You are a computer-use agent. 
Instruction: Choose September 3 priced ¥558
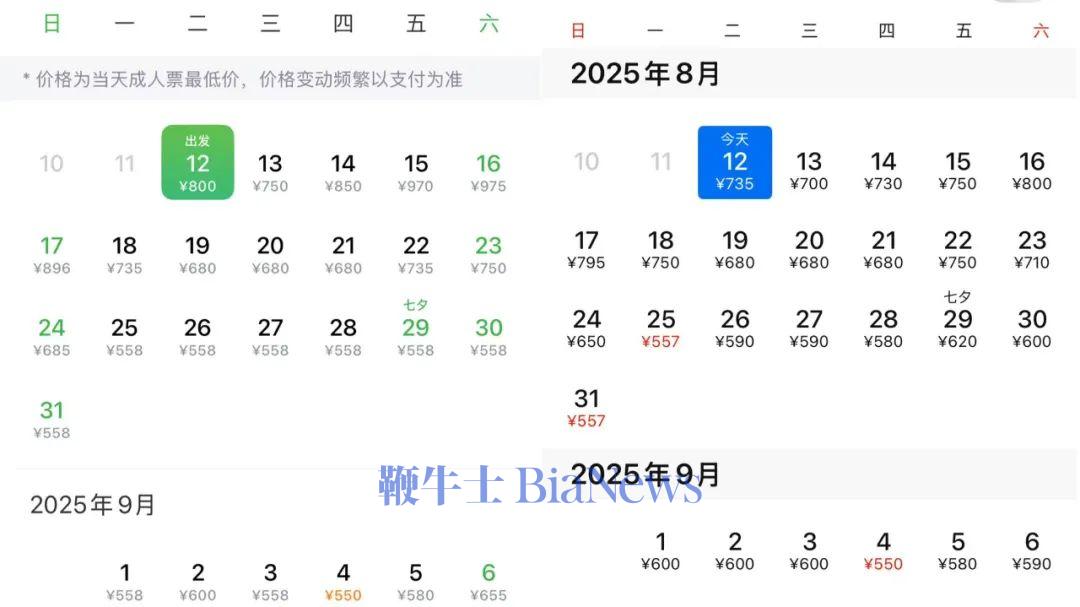[270, 582]
